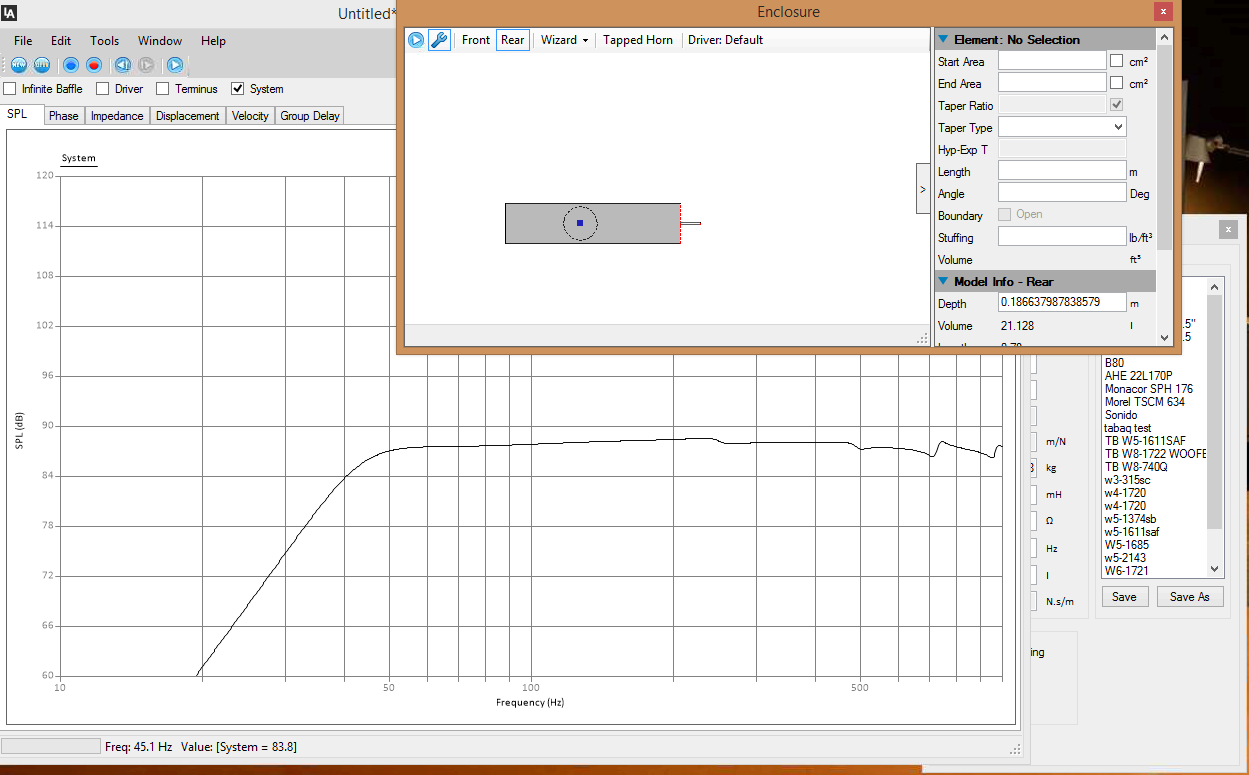Click the side panel collapse chevron
This screenshot has height=775, width=1249.
(x=923, y=189)
